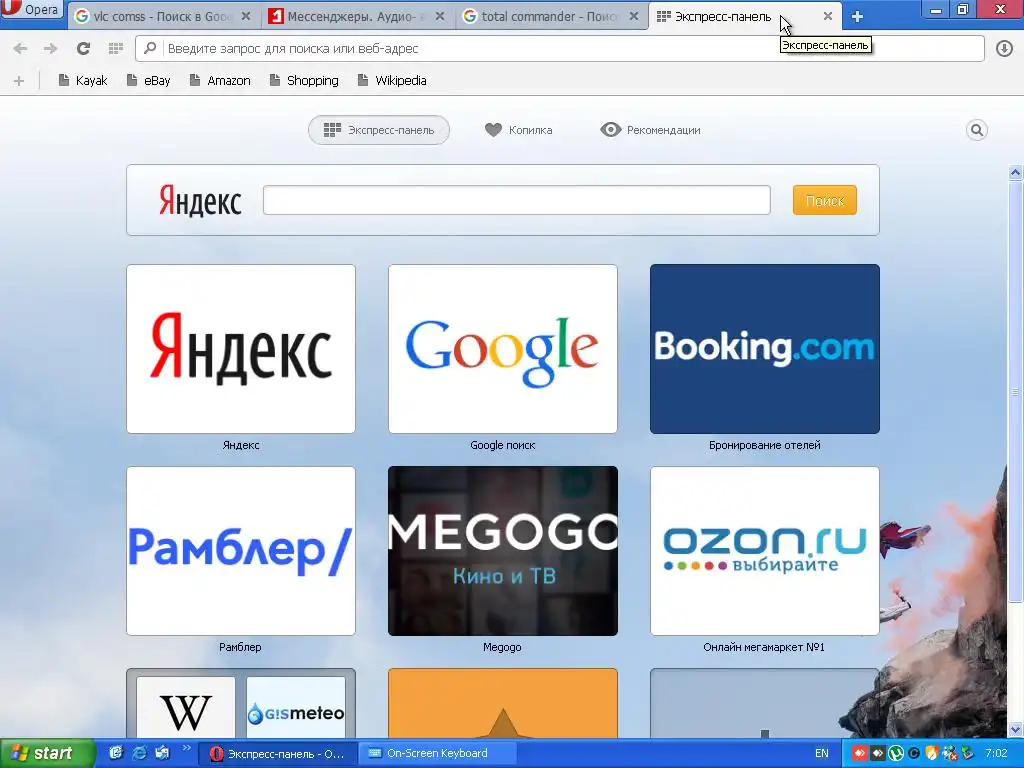Focus the address and search bar
This screenshot has width=1024, height=768.
(x=560, y=48)
